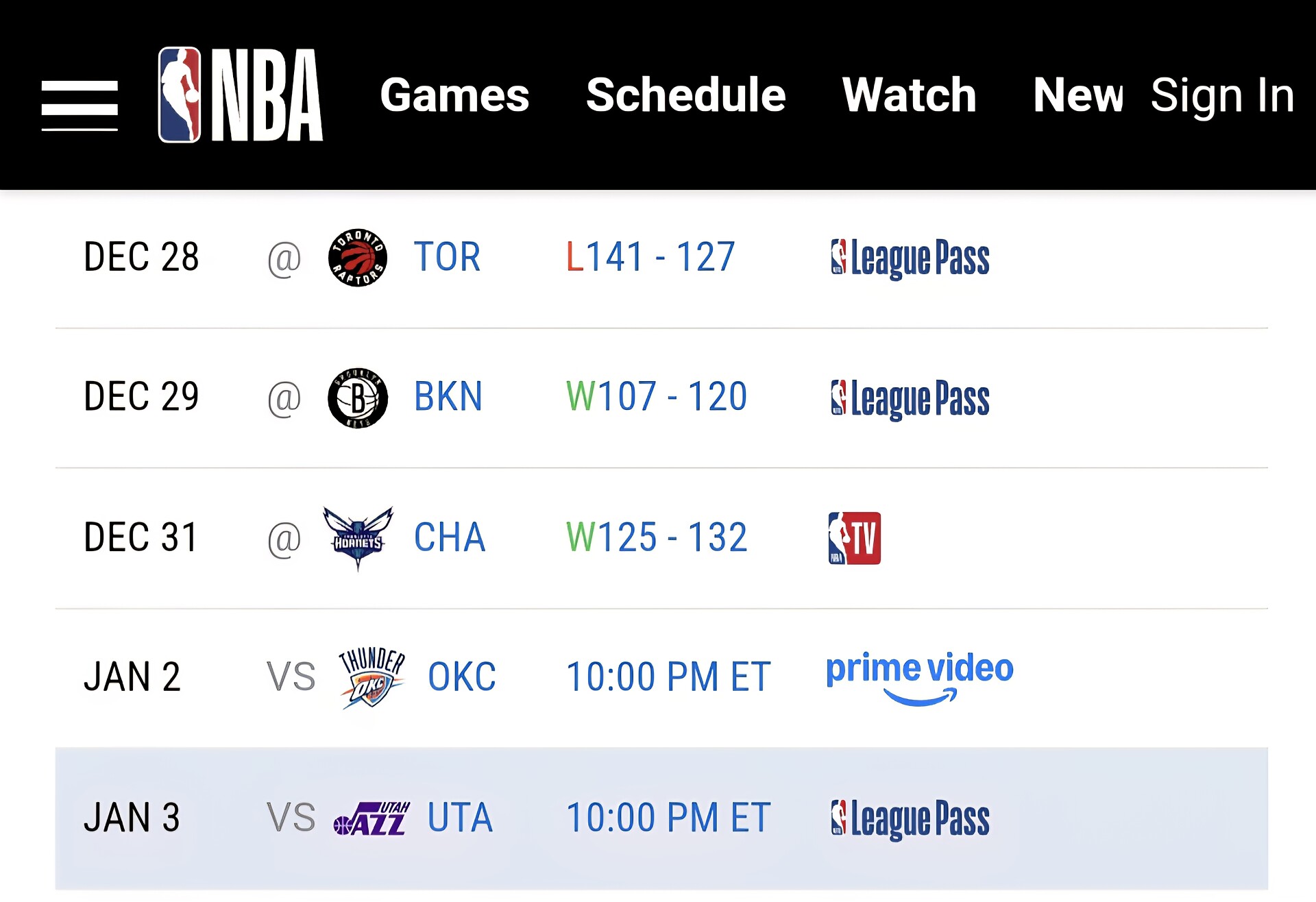View the W125 - 132 game result
1316x902 pixels.
(x=657, y=537)
